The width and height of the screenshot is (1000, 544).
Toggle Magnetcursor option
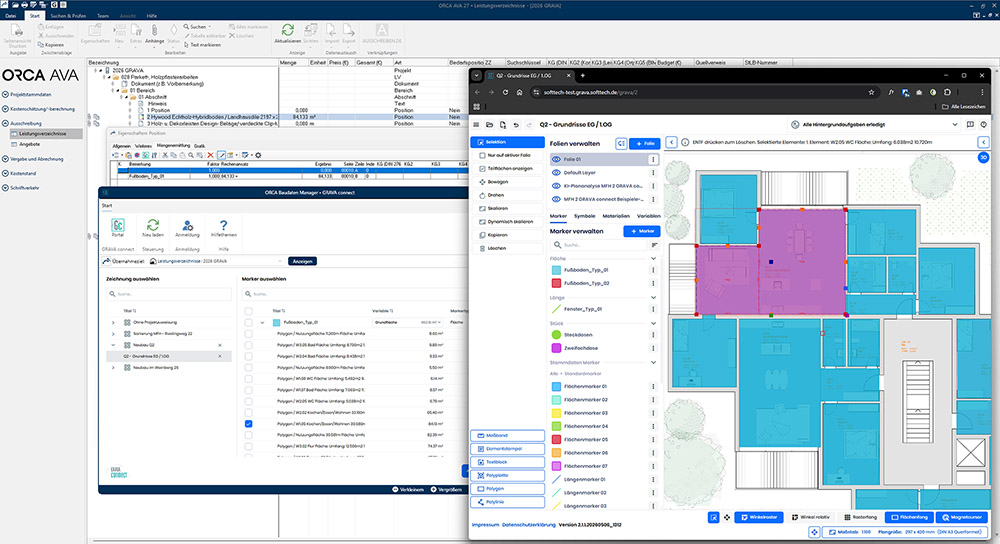click(x=961, y=517)
